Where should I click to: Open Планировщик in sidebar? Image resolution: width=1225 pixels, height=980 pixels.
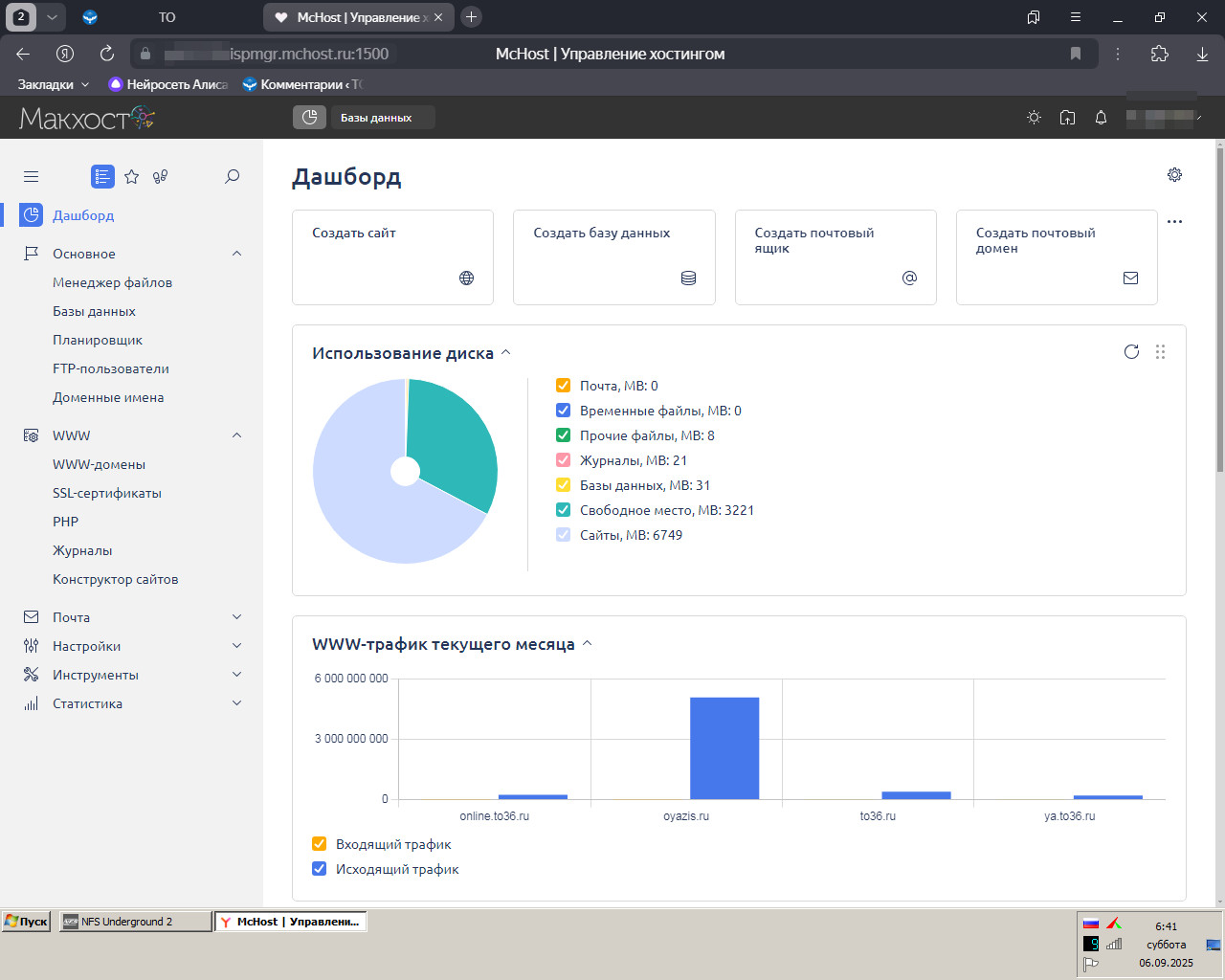pos(98,340)
